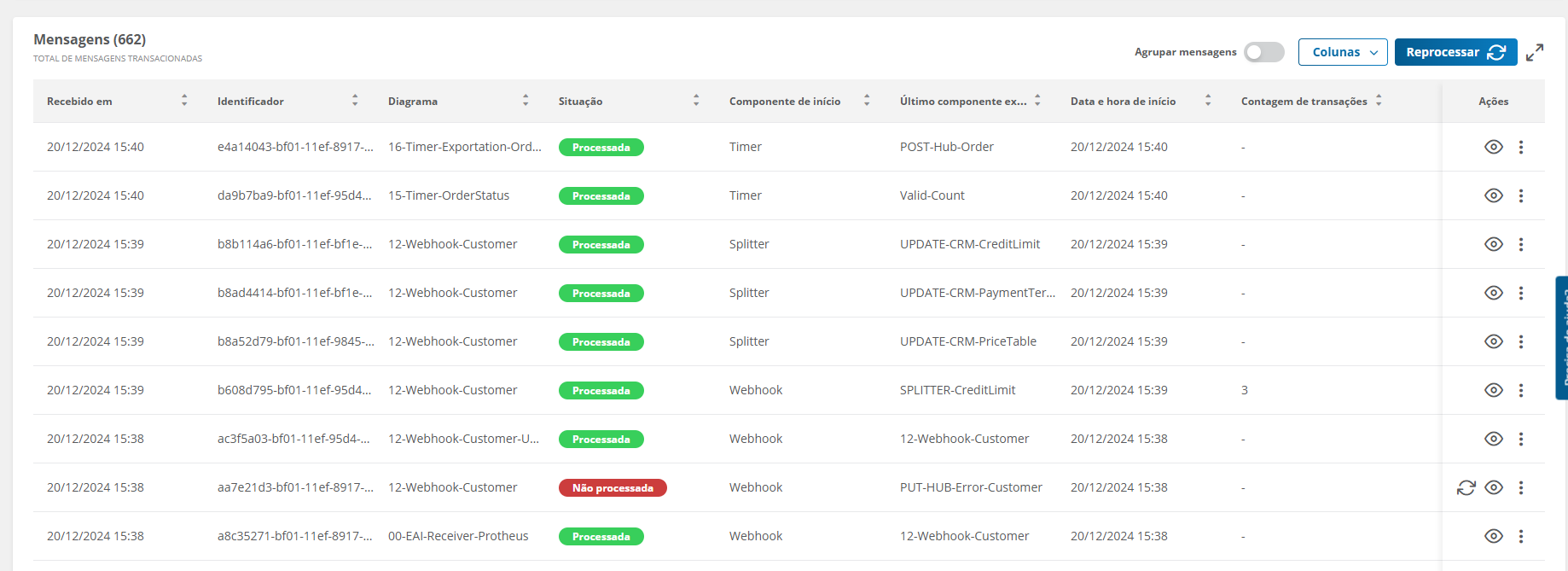Click the Mensagens (662) heading
The height and width of the screenshot is (571, 1568).
pos(90,39)
